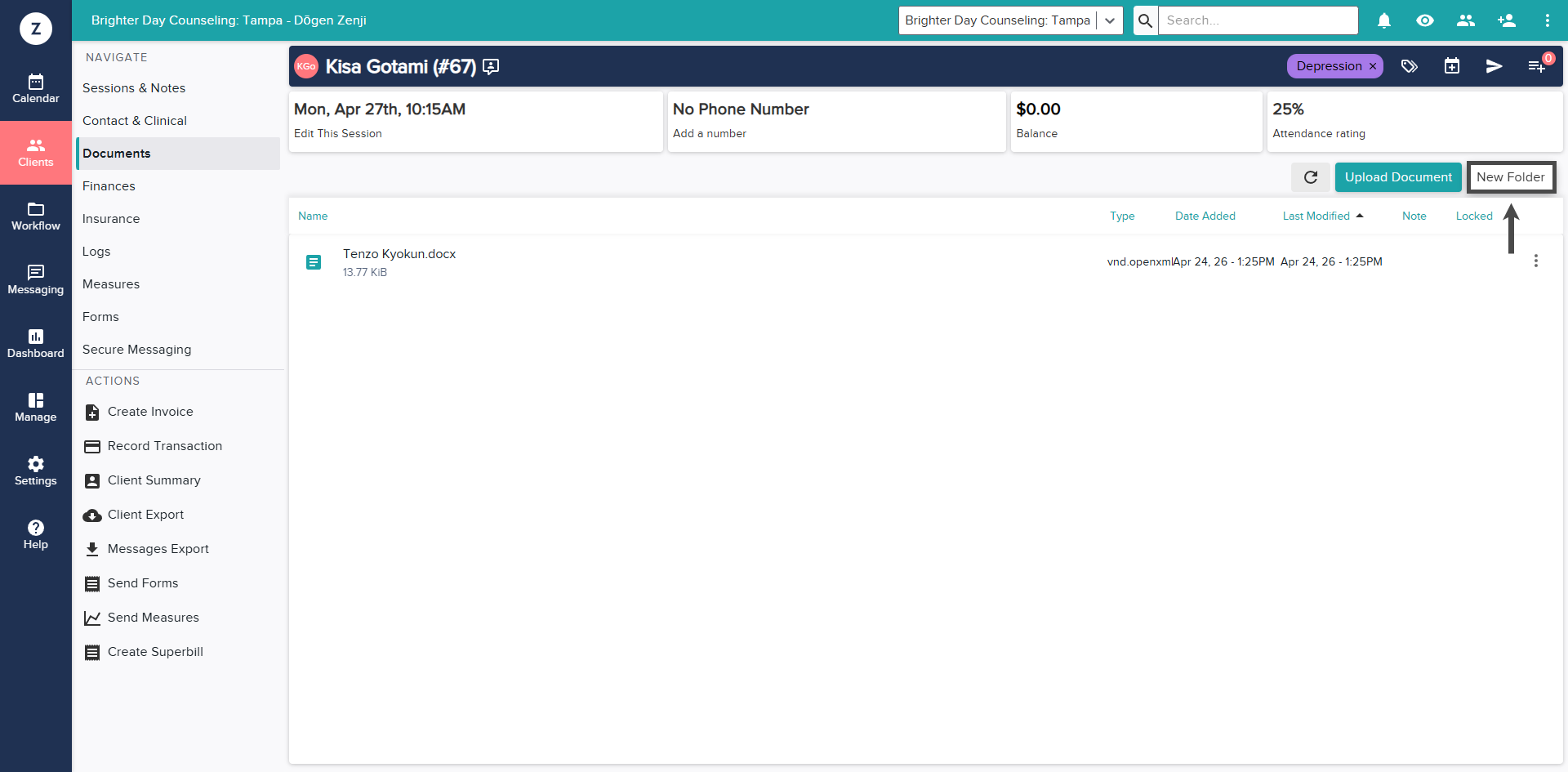Click the send message paper plane icon
This screenshot has width=1568, height=772.
[1494, 66]
